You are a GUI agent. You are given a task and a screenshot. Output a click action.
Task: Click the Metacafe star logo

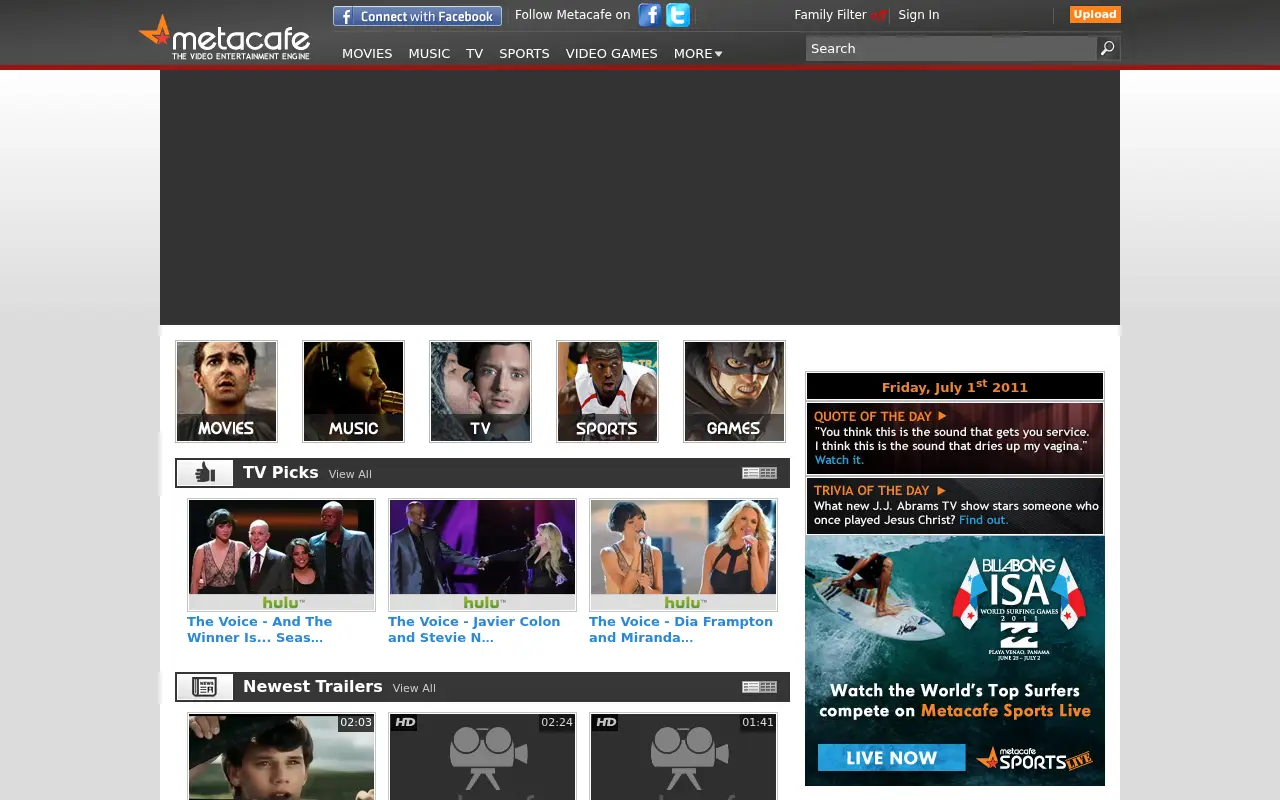[x=224, y=37]
